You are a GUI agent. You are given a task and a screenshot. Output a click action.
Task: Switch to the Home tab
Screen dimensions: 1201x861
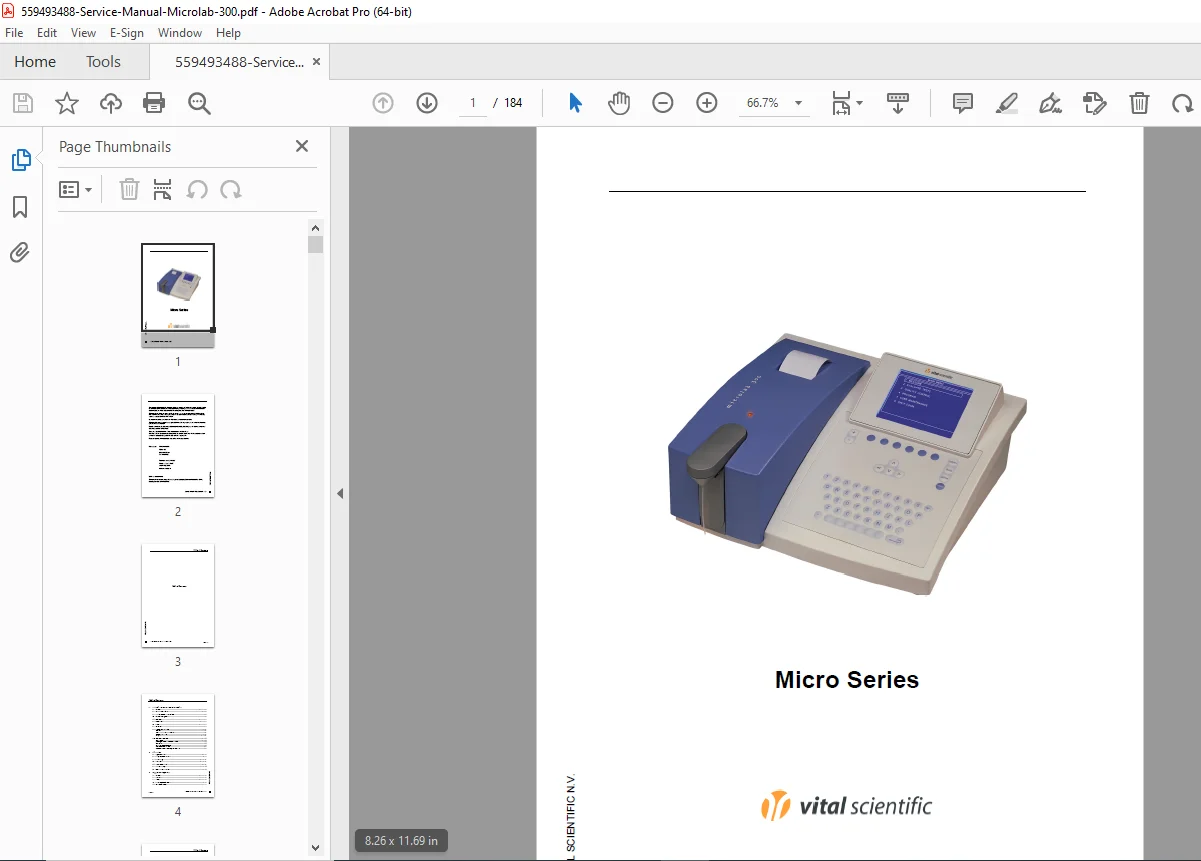pyautogui.click(x=35, y=62)
